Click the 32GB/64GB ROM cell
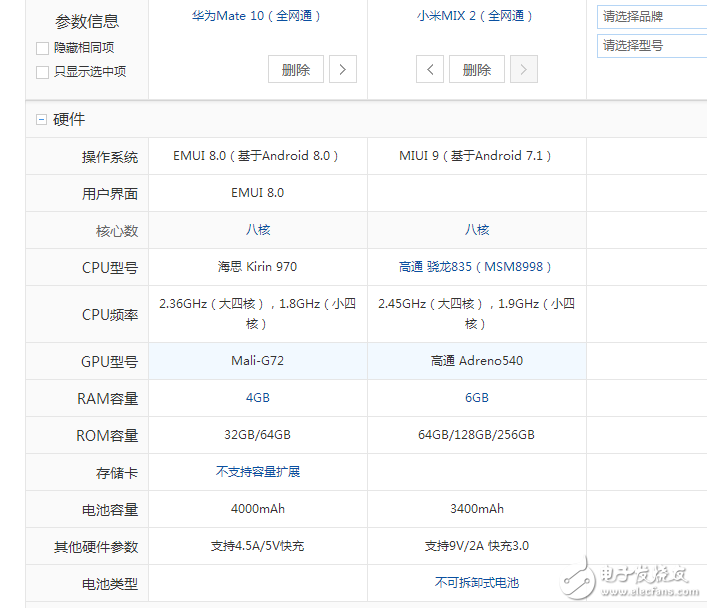Viewport: 707px width, 608px height. [x=257, y=434]
